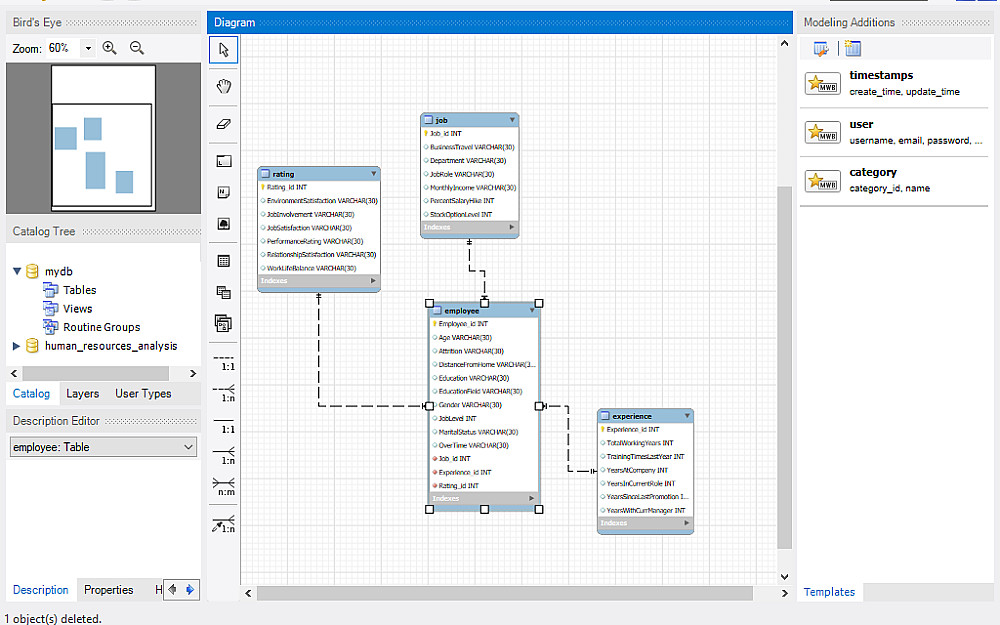Open the Properties tab
This screenshot has height=625, width=1000.
[108, 590]
